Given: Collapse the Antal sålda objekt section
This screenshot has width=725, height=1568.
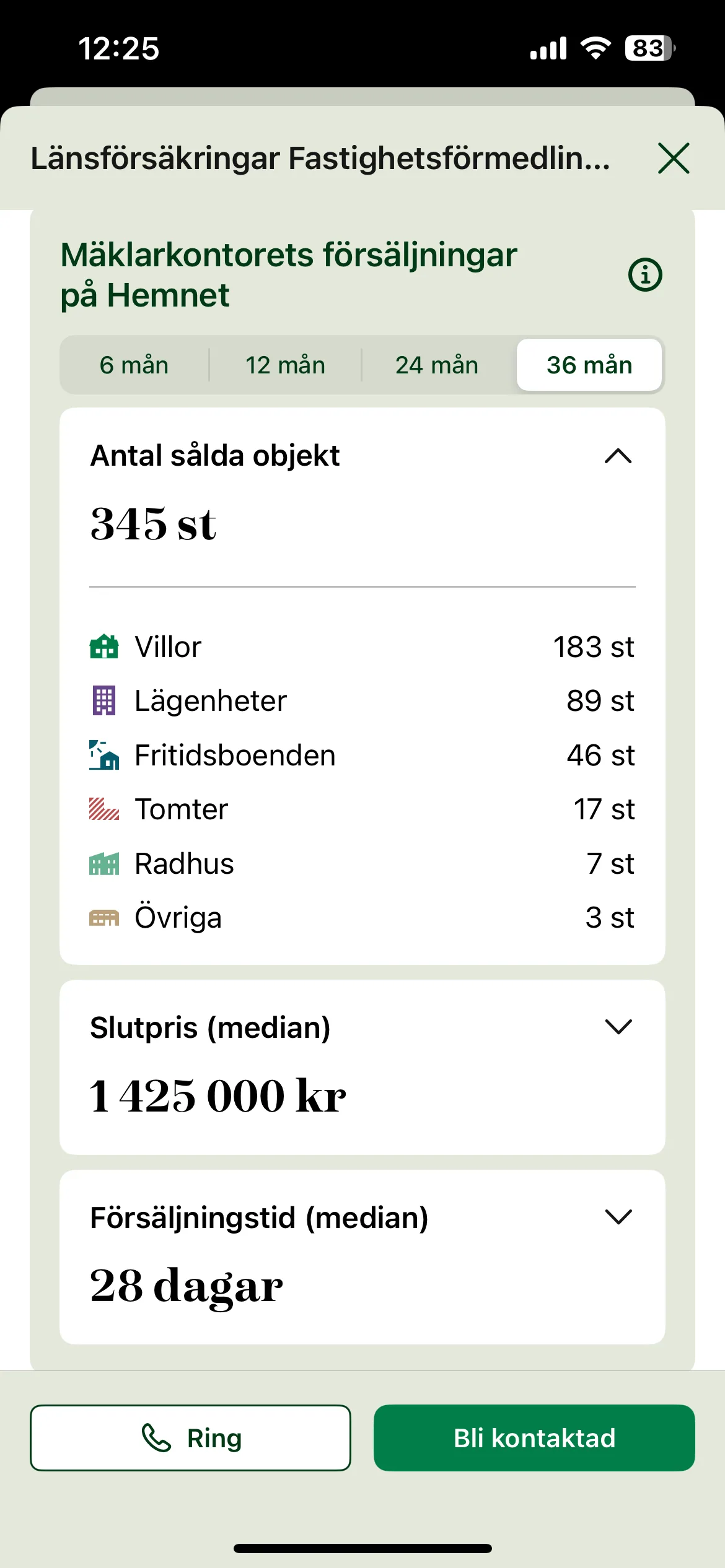Looking at the screenshot, I should 618,456.
